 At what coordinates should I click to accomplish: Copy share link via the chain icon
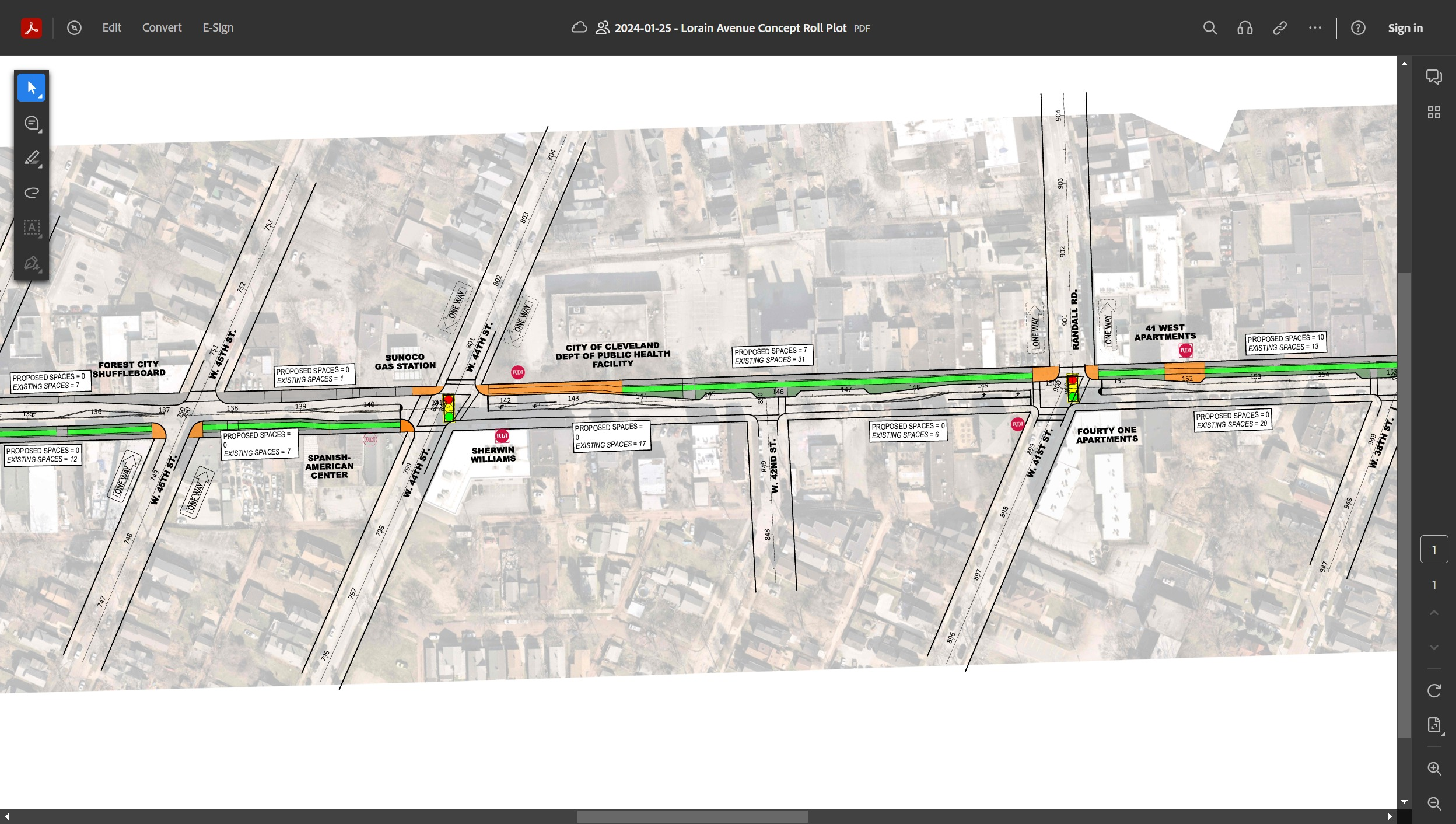point(1280,28)
